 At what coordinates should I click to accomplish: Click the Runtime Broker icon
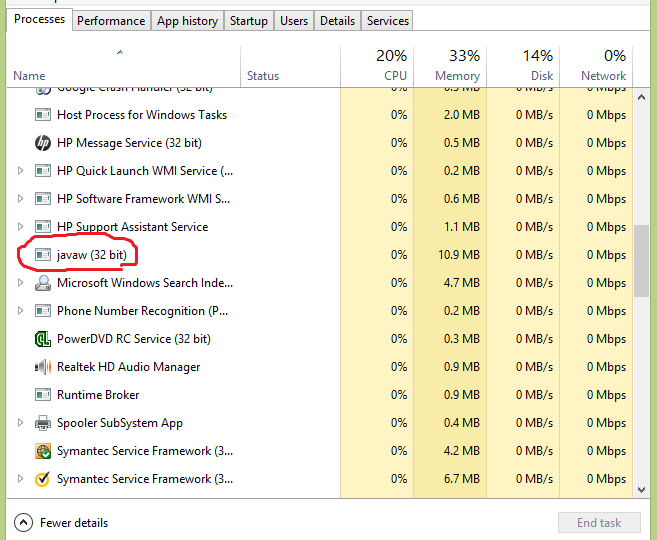(43, 395)
